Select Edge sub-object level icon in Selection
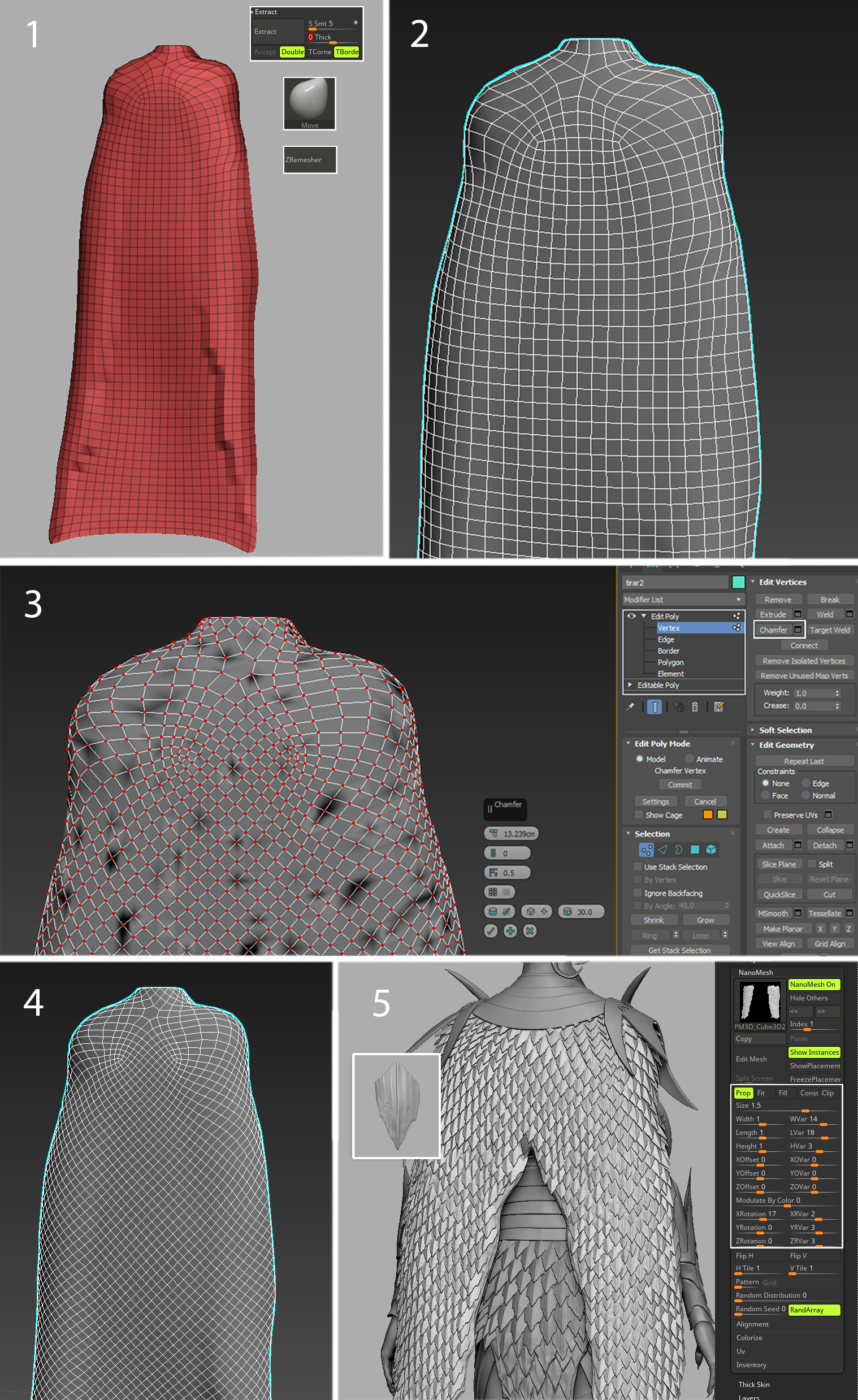Viewport: 858px width, 1400px height. (662, 849)
